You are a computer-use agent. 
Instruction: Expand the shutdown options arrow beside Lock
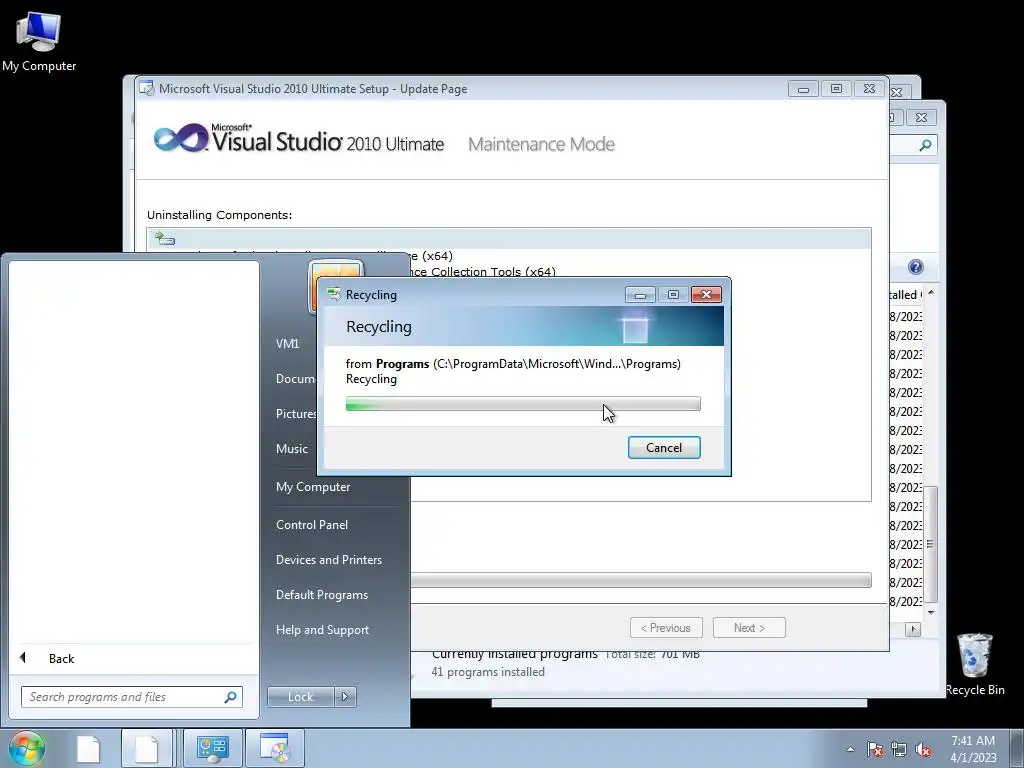pyautogui.click(x=345, y=697)
